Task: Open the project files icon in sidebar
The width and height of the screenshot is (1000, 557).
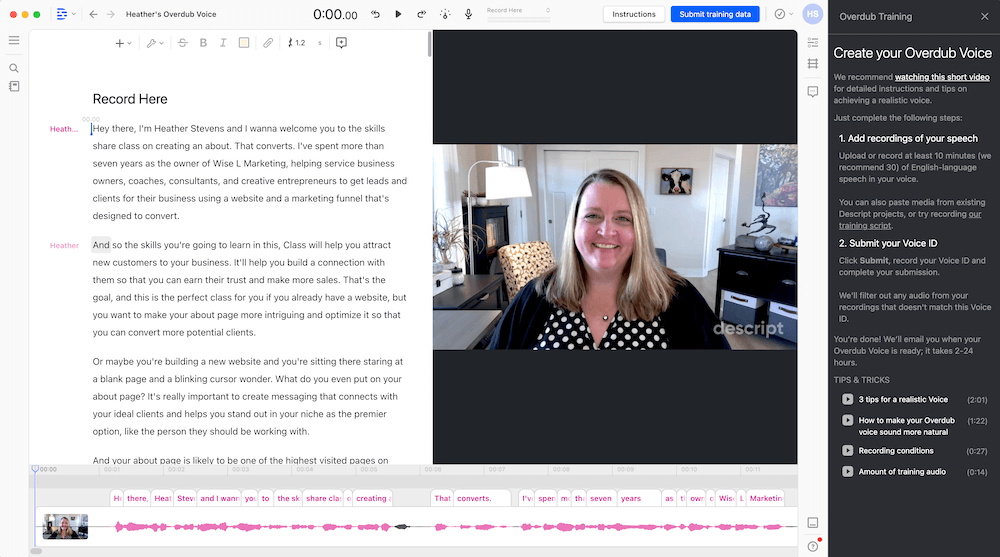Action: pos(14,86)
